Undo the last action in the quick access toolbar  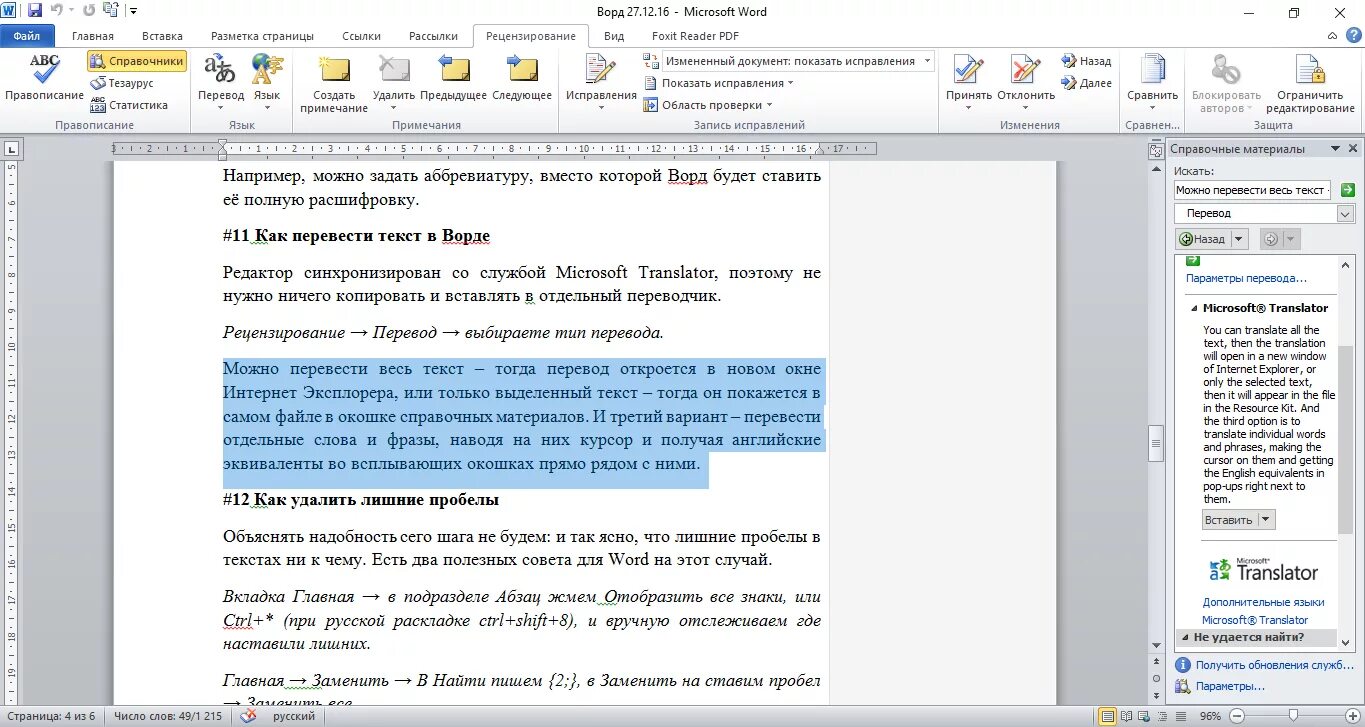pos(56,11)
